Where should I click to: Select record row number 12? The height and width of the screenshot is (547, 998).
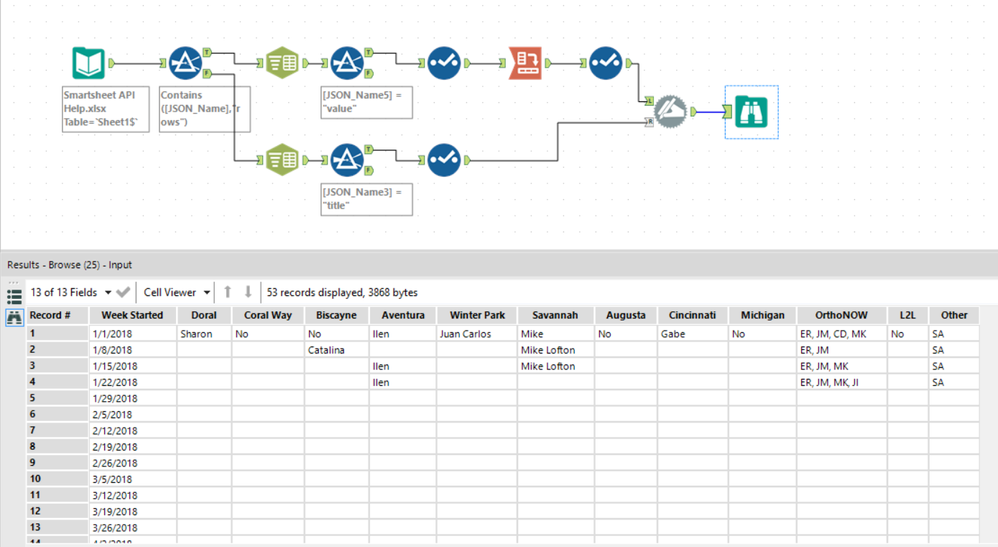pos(57,511)
